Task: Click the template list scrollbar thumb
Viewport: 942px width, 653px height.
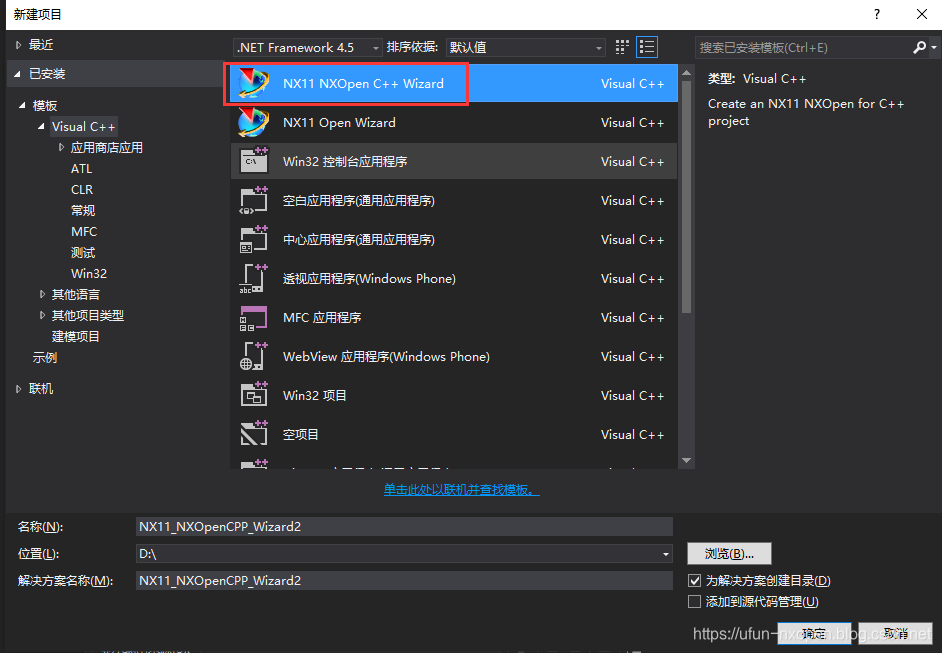Action: click(686, 197)
